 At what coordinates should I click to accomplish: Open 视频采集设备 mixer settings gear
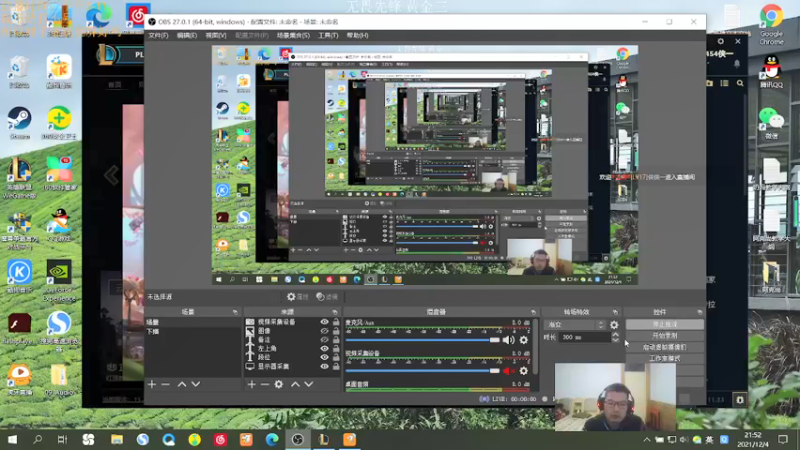tap(523, 371)
